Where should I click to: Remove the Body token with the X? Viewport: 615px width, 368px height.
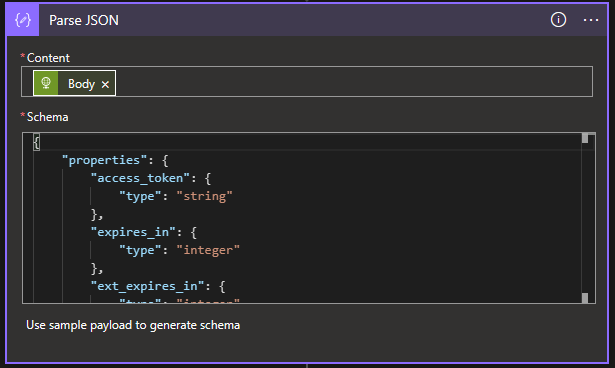pos(105,84)
